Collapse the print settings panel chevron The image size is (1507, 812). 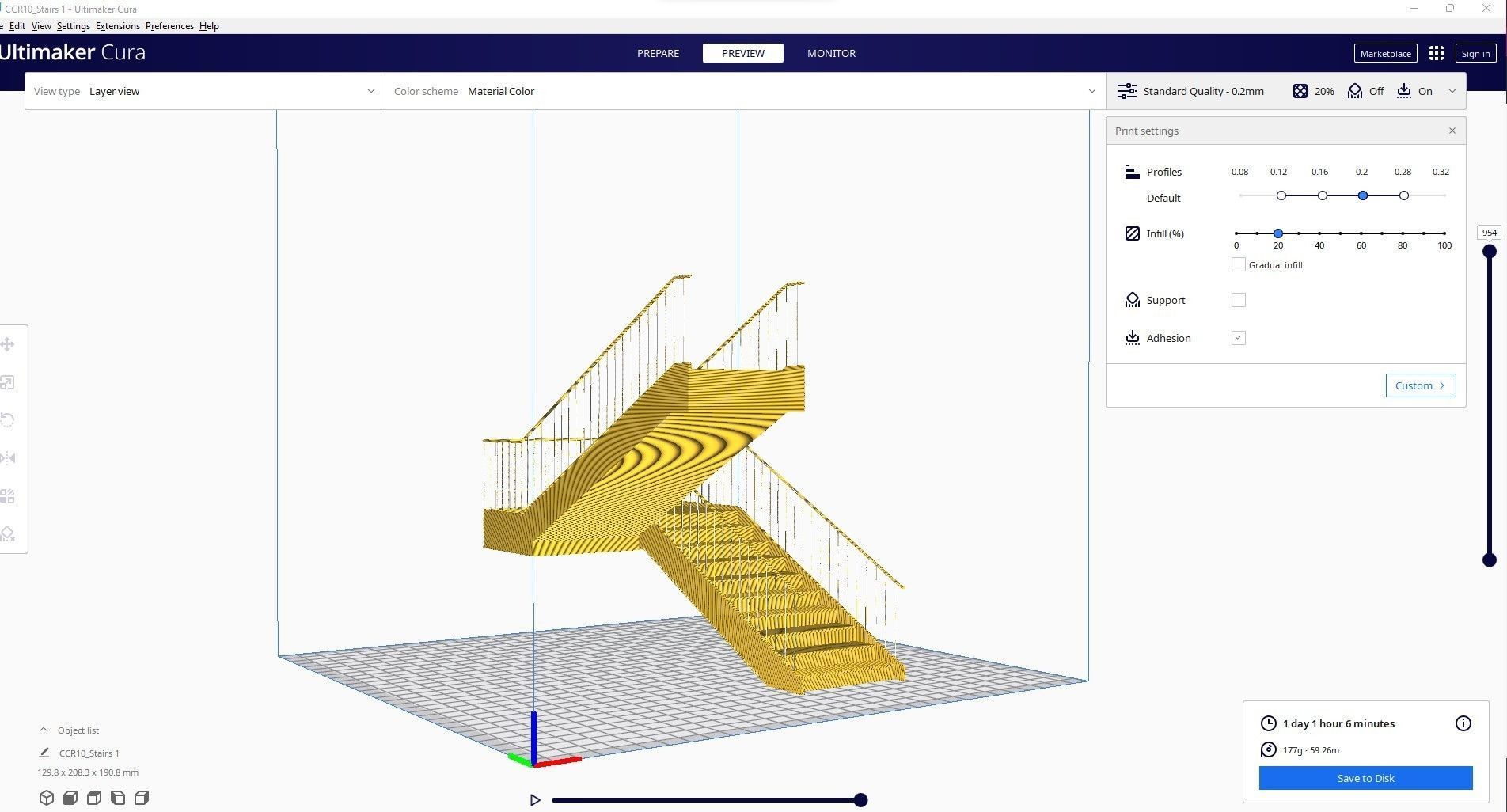click(x=1452, y=91)
